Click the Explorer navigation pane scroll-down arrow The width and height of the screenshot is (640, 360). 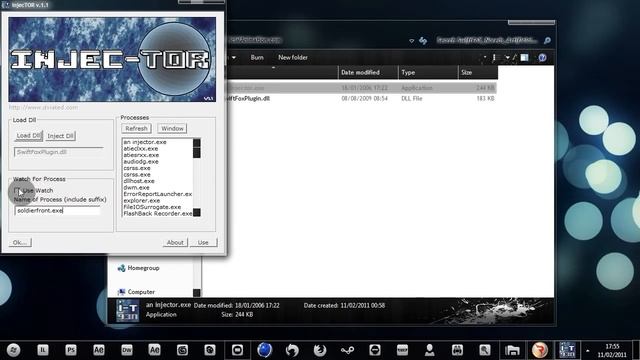pyautogui.click(x=197, y=293)
